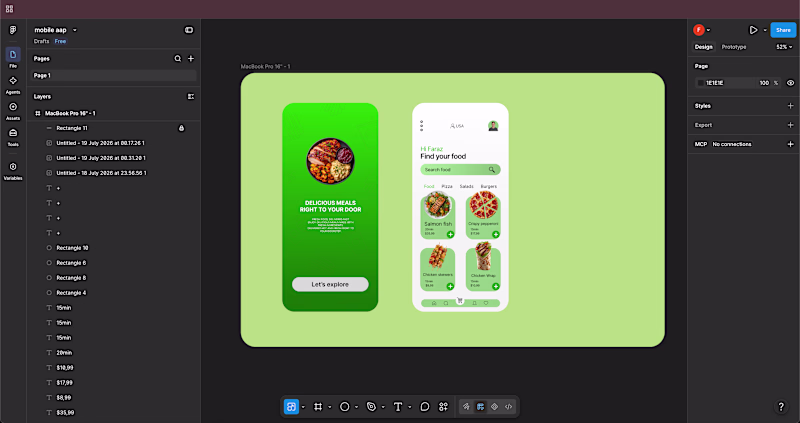Image resolution: width=800 pixels, height=423 pixels.
Task: Open the Variables panel
Action: tap(13, 170)
